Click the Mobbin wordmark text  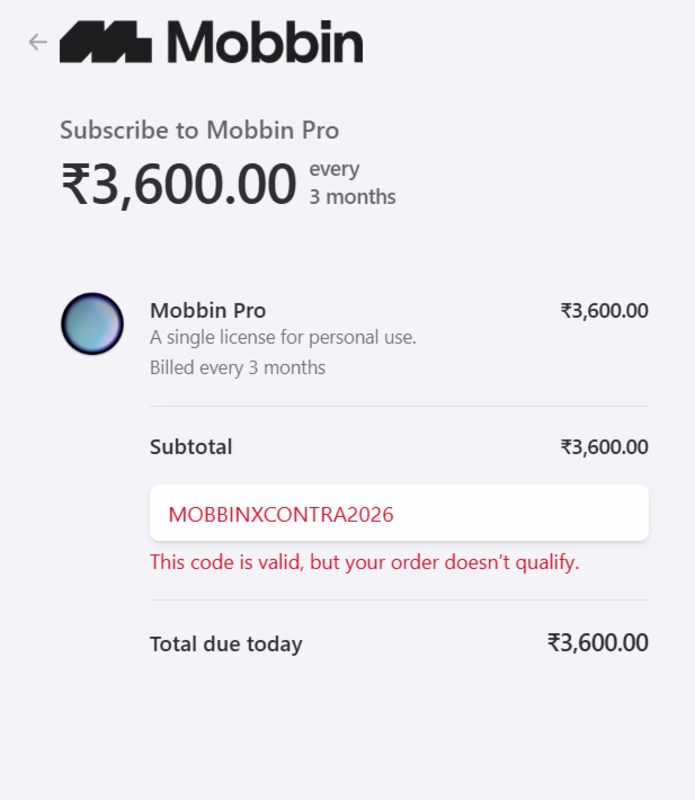tap(263, 42)
